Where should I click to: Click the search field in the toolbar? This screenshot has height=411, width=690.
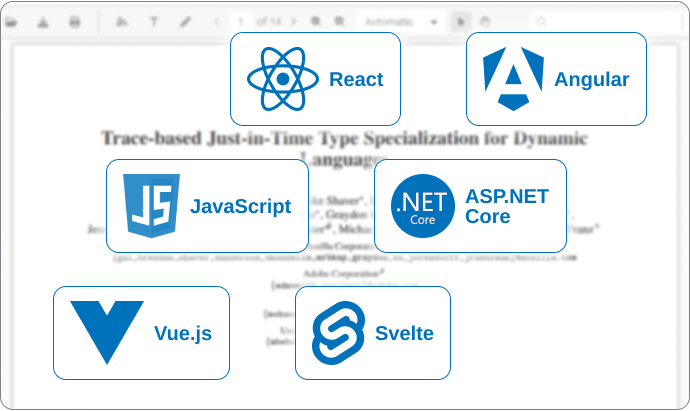point(607,21)
